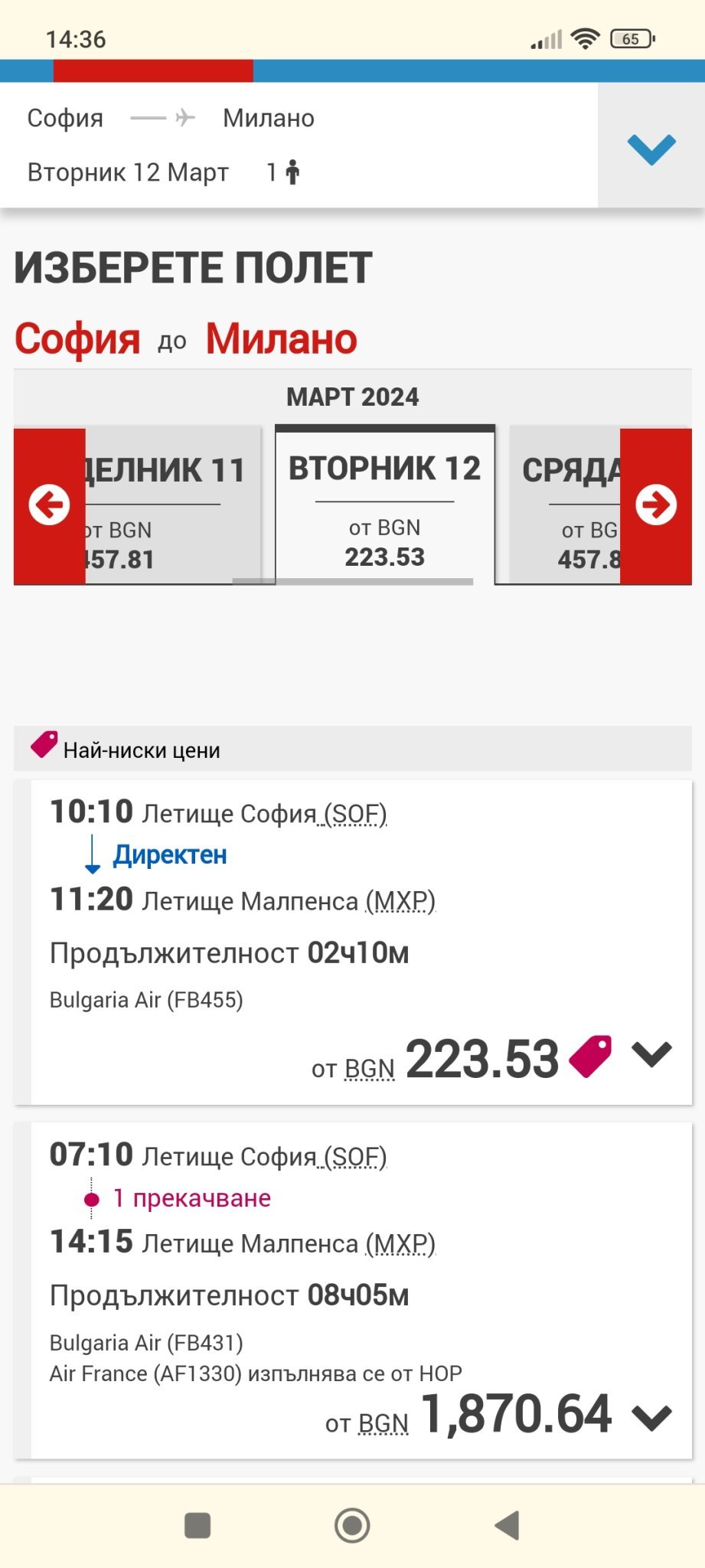Select the Tuesday 12 date tab
Viewport: 705px width, 1568px height.
pyautogui.click(x=385, y=505)
